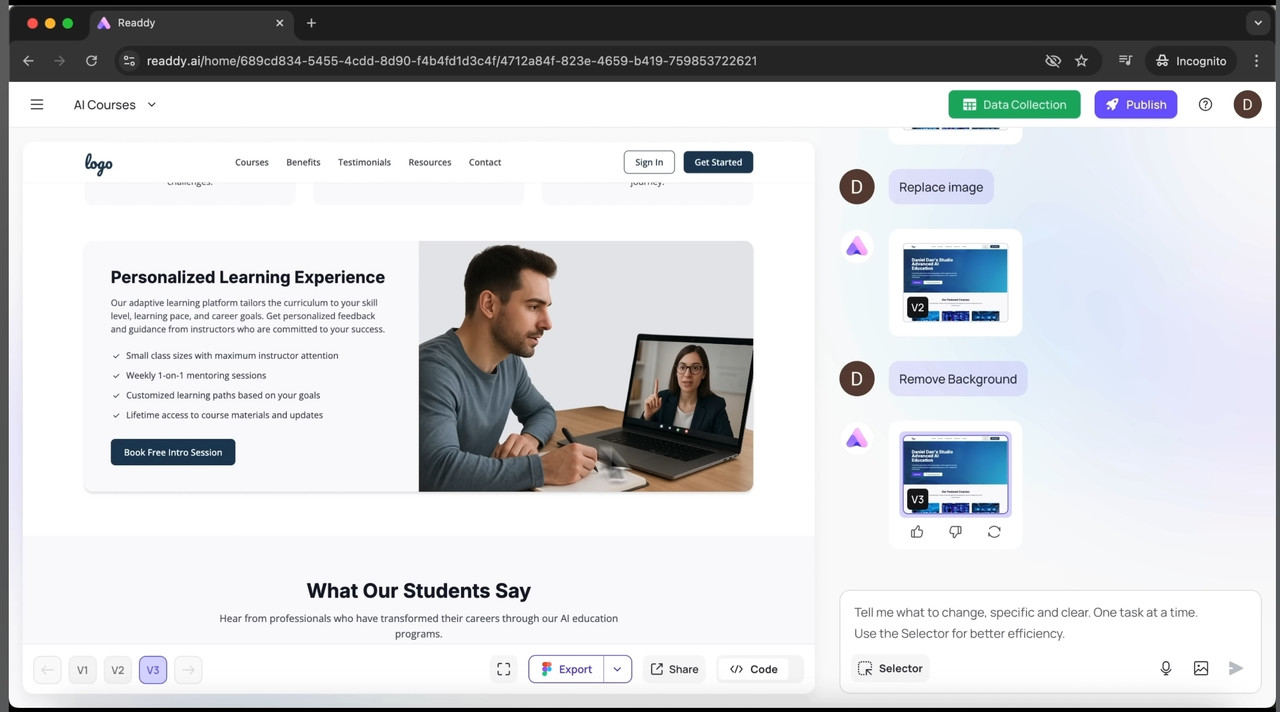Click the Get Started button
Viewport: 1280px width, 712px height.
[718, 162]
